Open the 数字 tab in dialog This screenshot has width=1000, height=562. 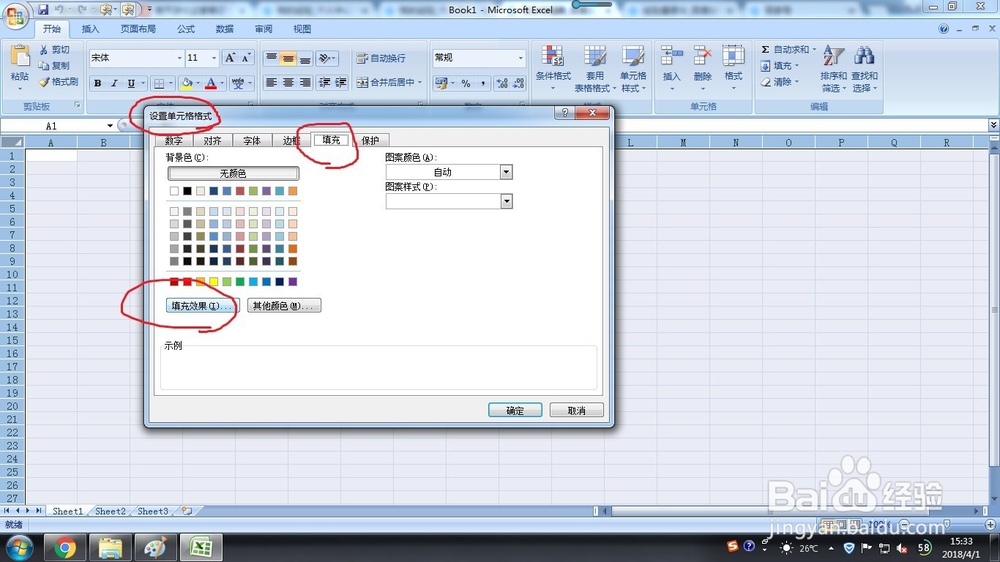(173, 140)
